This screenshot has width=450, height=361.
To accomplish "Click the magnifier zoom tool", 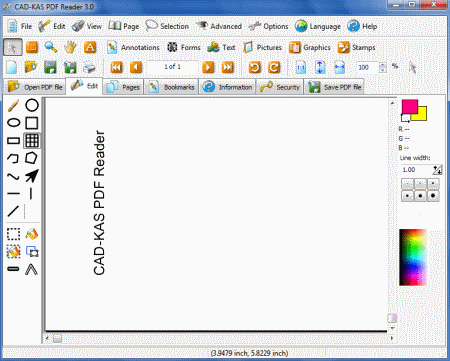I will click(x=51, y=47).
